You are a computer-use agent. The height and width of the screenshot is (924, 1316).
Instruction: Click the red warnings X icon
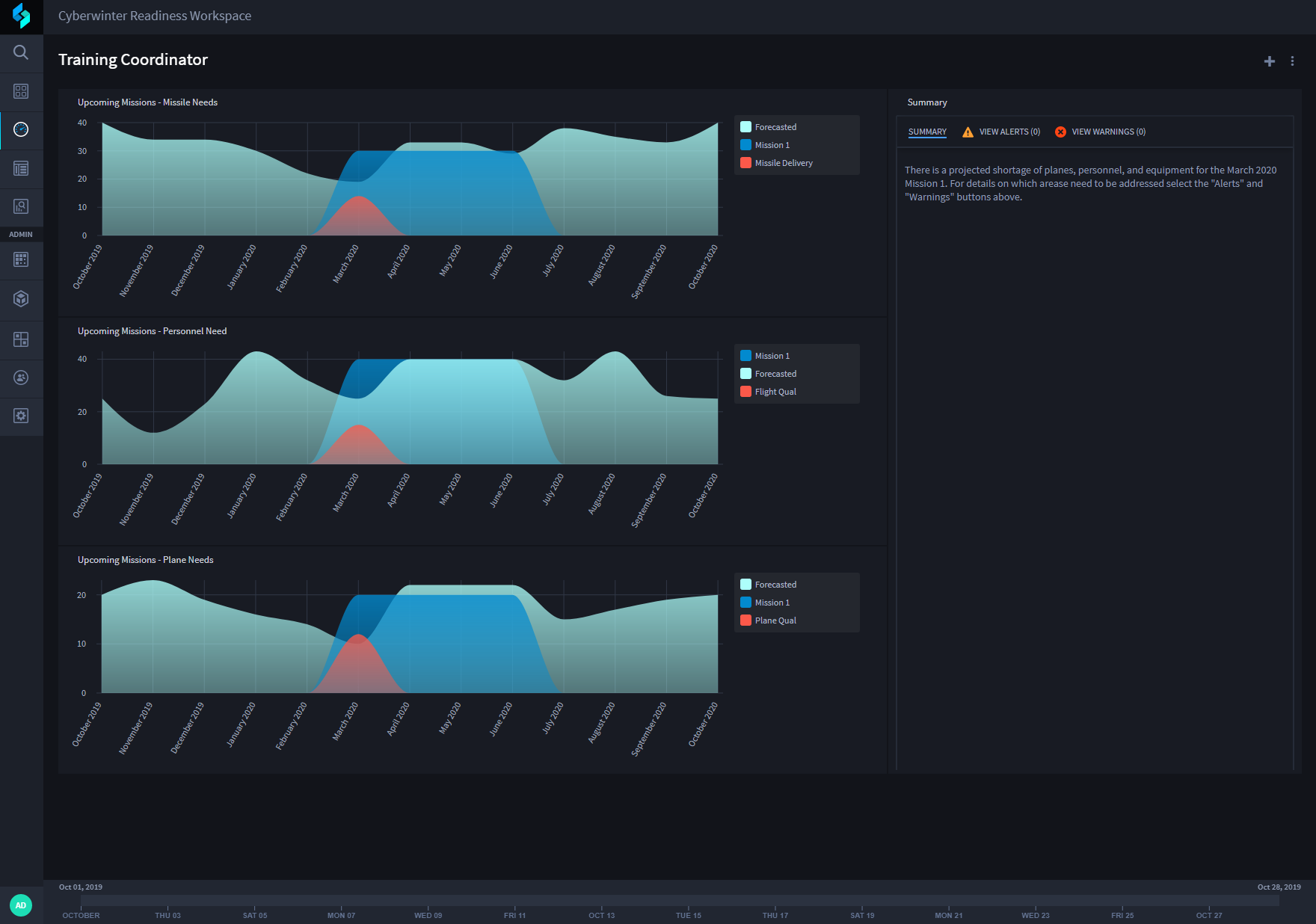pyautogui.click(x=1060, y=132)
